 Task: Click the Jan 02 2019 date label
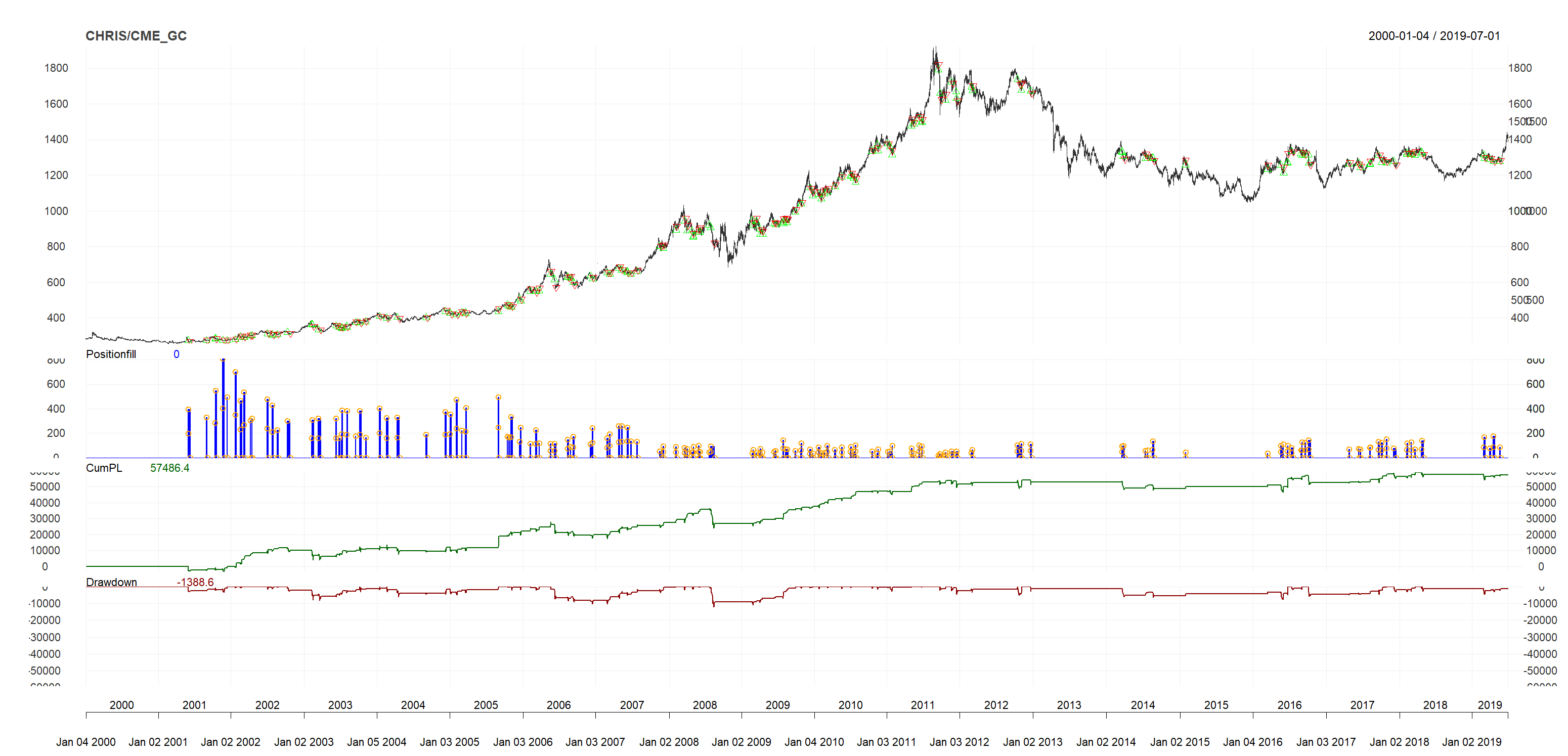(1471, 742)
